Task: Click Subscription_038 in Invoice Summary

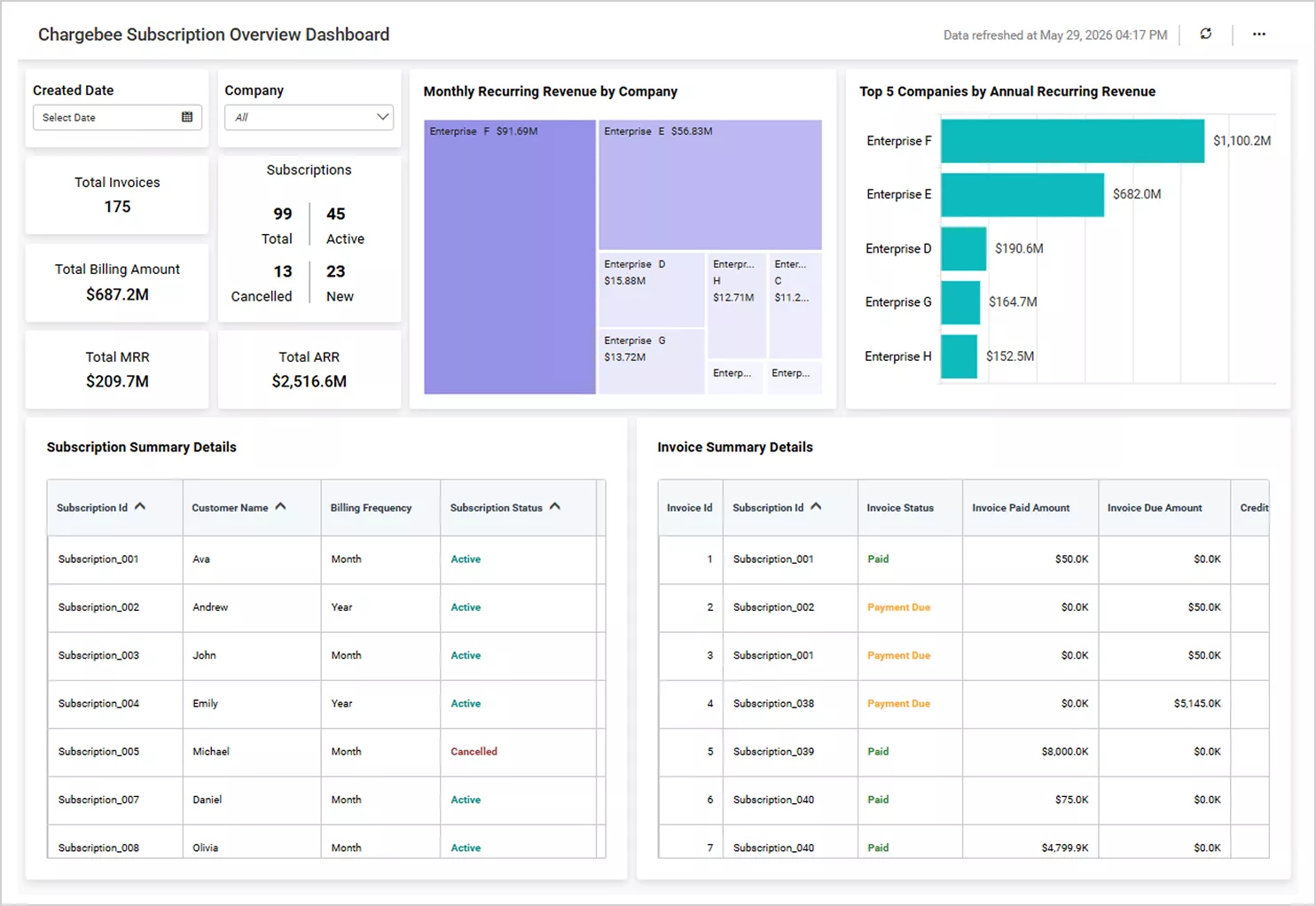Action: click(x=773, y=704)
